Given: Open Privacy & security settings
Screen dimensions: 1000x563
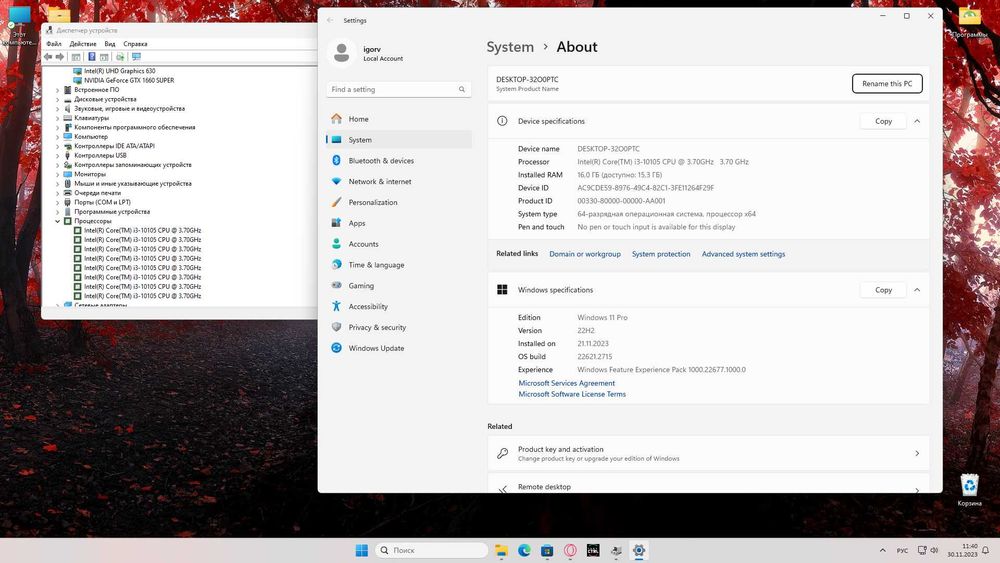Looking at the screenshot, I should (x=399, y=327).
